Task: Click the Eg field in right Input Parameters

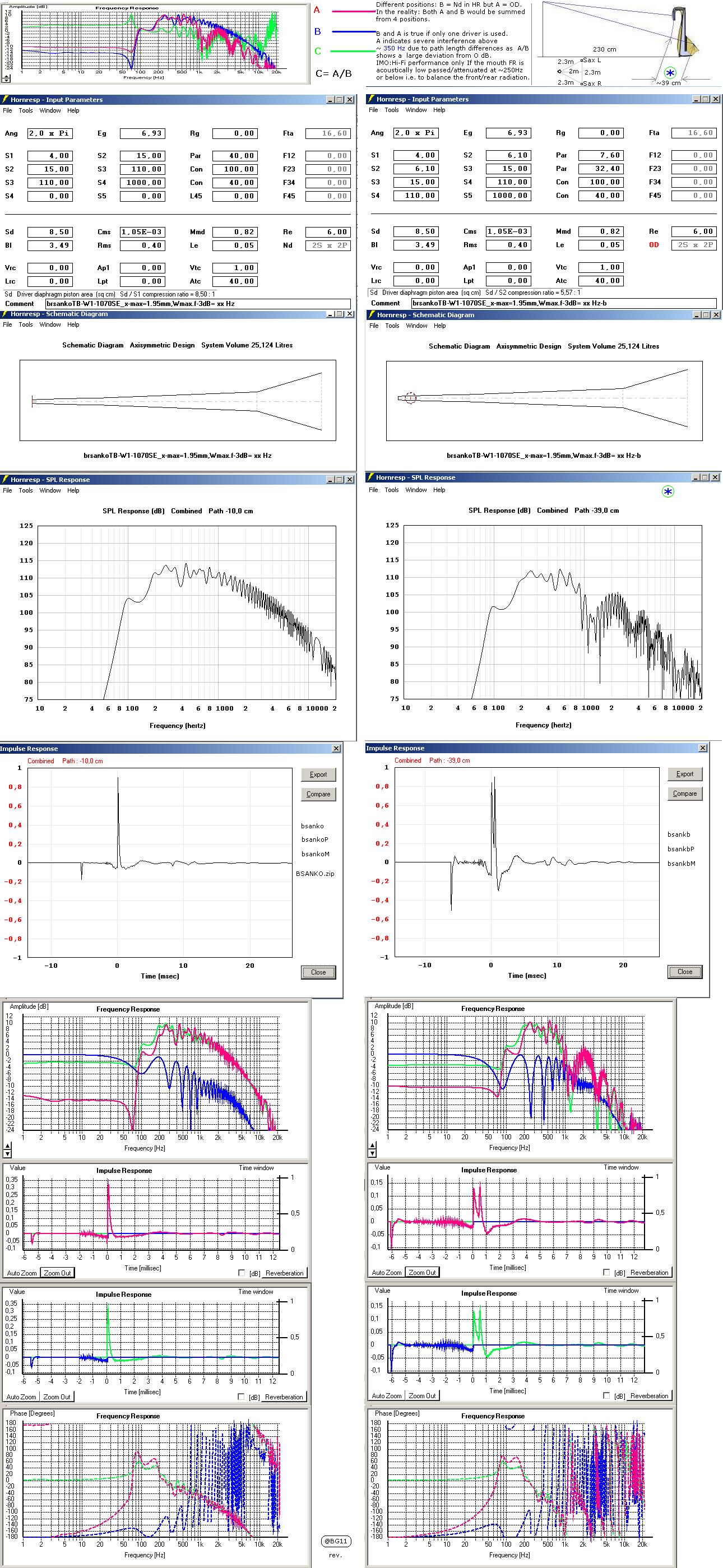Action: (x=508, y=133)
